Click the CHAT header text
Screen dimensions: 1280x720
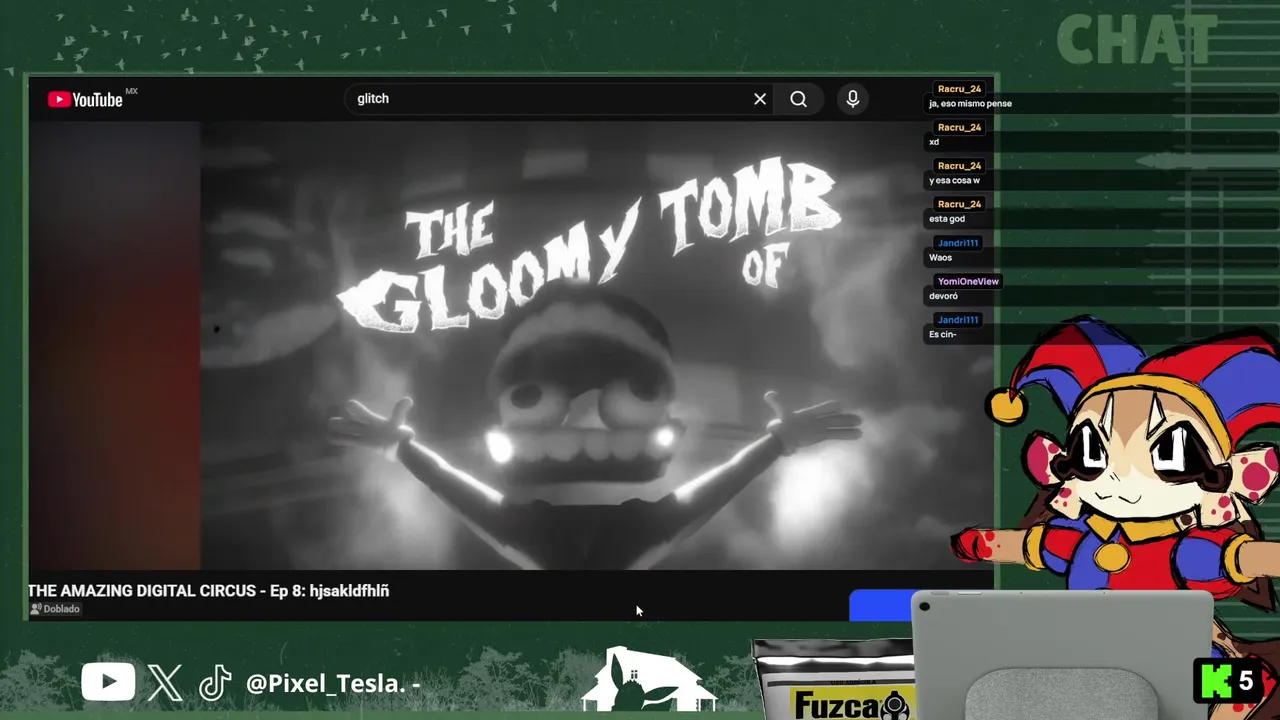tap(1136, 41)
